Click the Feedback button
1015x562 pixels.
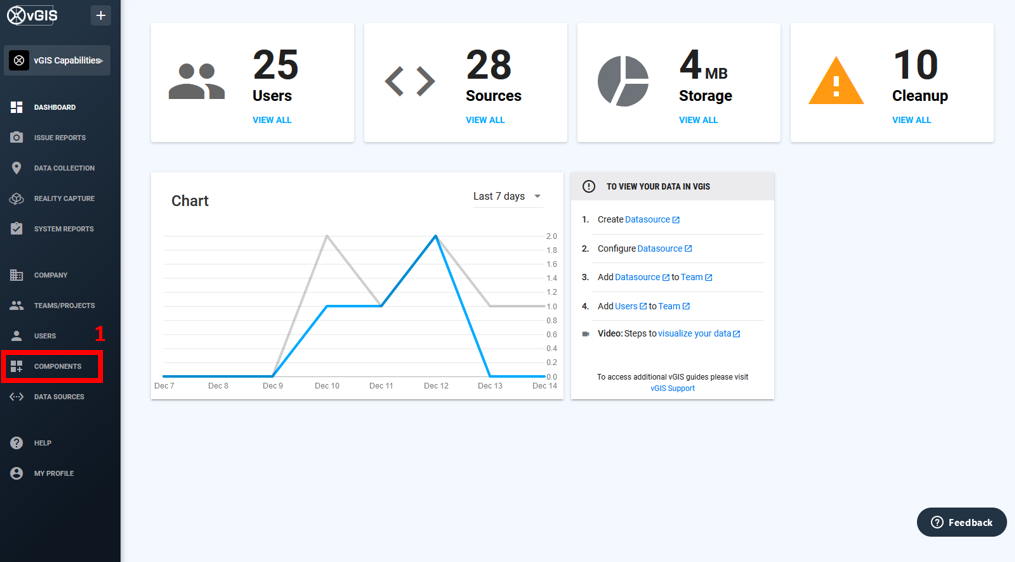click(961, 523)
